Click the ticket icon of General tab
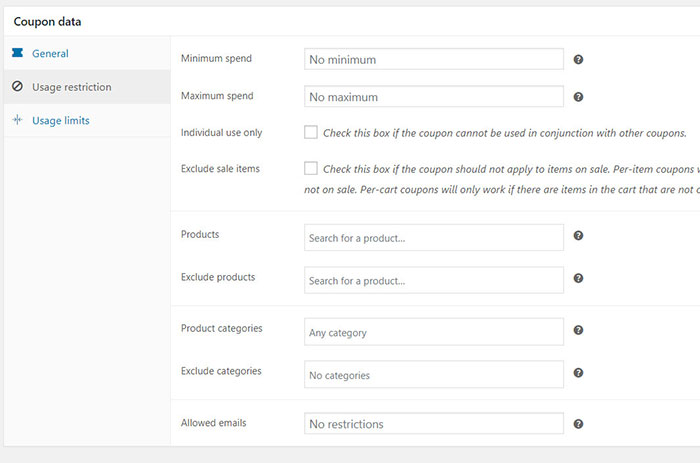This screenshot has height=463, width=700. 17,53
